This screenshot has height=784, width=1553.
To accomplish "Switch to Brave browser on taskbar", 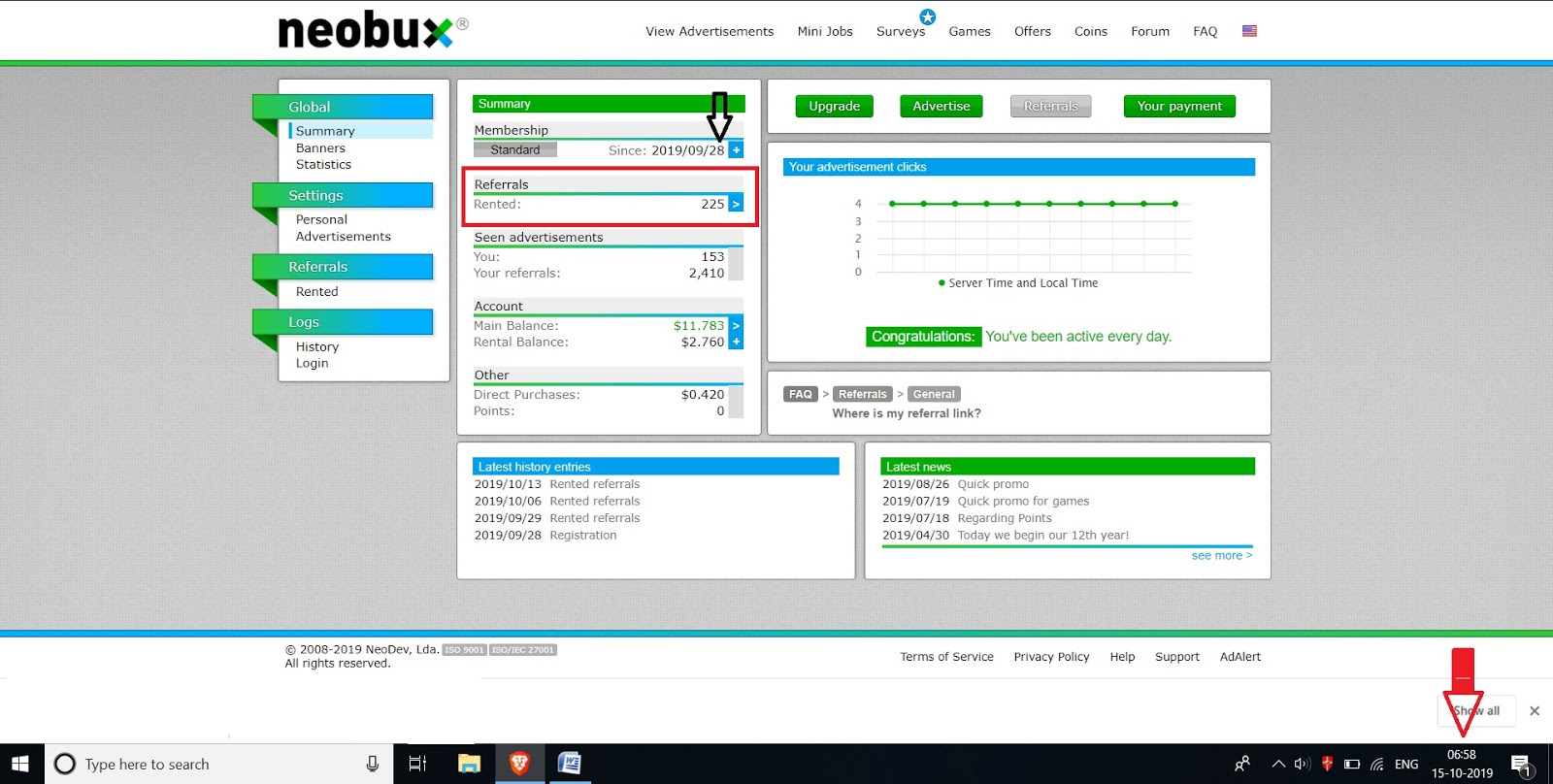I will 519,764.
